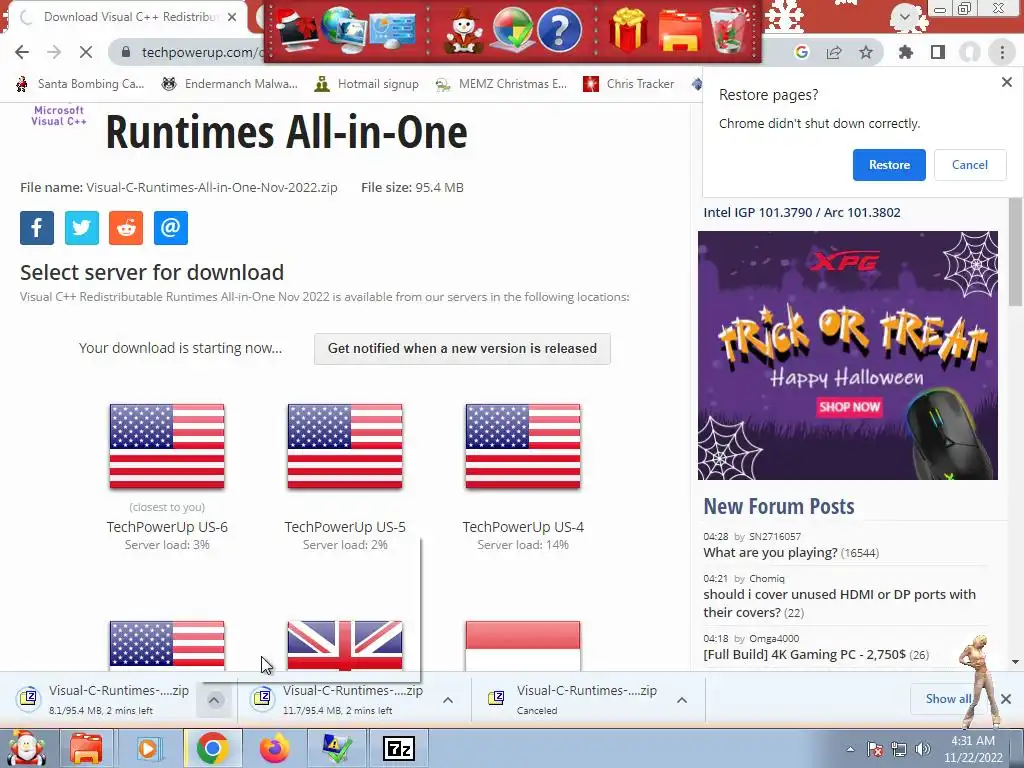Image resolution: width=1024 pixels, height=768 pixels.
Task: Launch Firefox from the taskbar
Action: (275, 748)
